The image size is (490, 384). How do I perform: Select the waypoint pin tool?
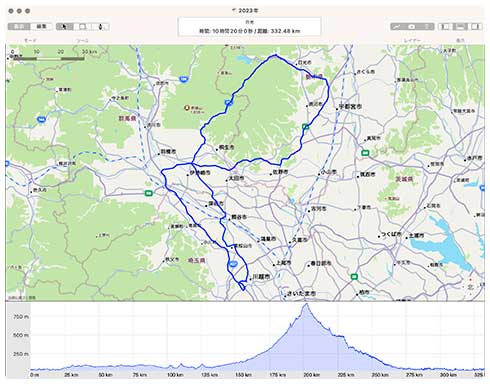click(100, 27)
